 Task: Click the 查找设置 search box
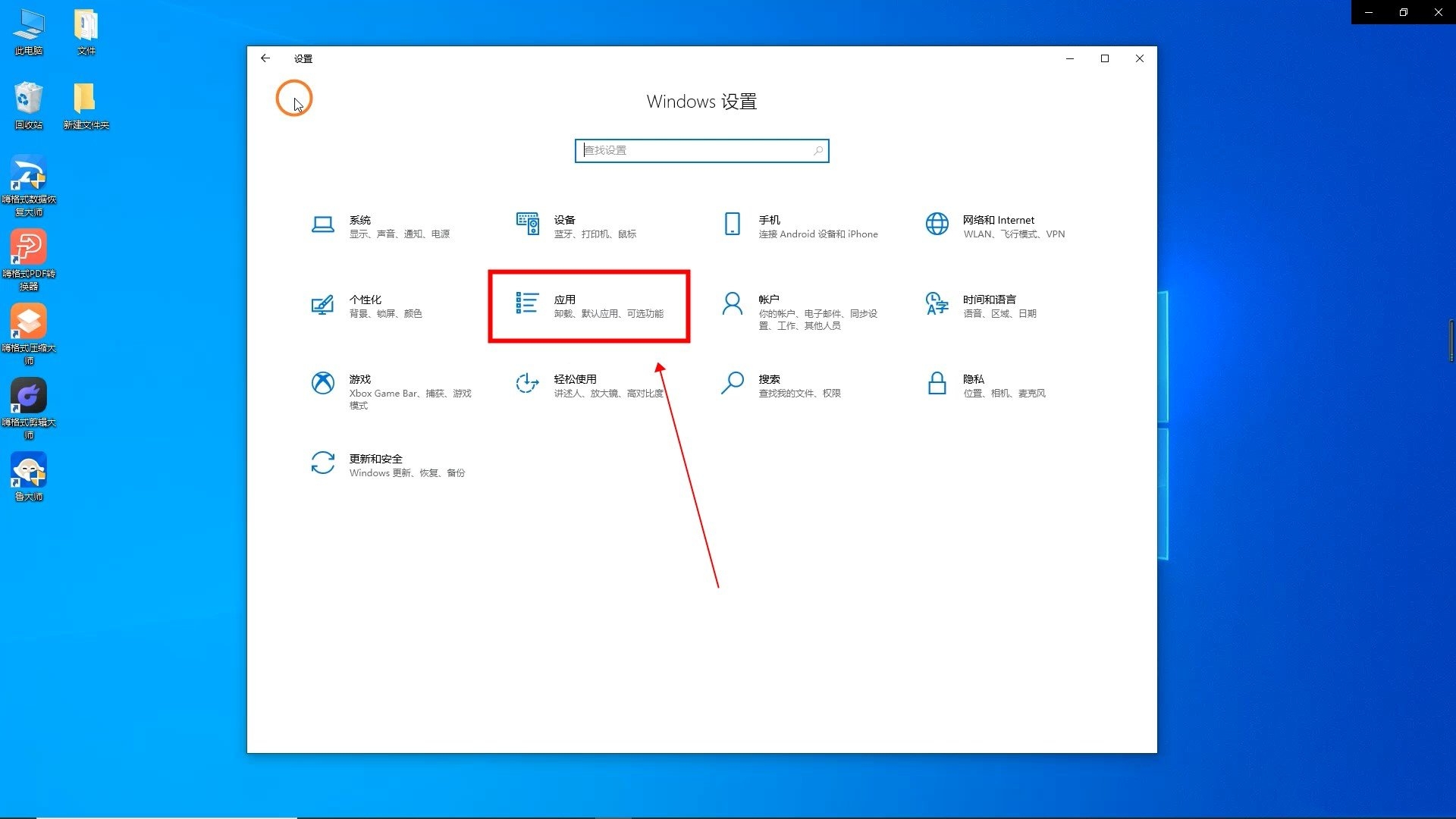(701, 150)
